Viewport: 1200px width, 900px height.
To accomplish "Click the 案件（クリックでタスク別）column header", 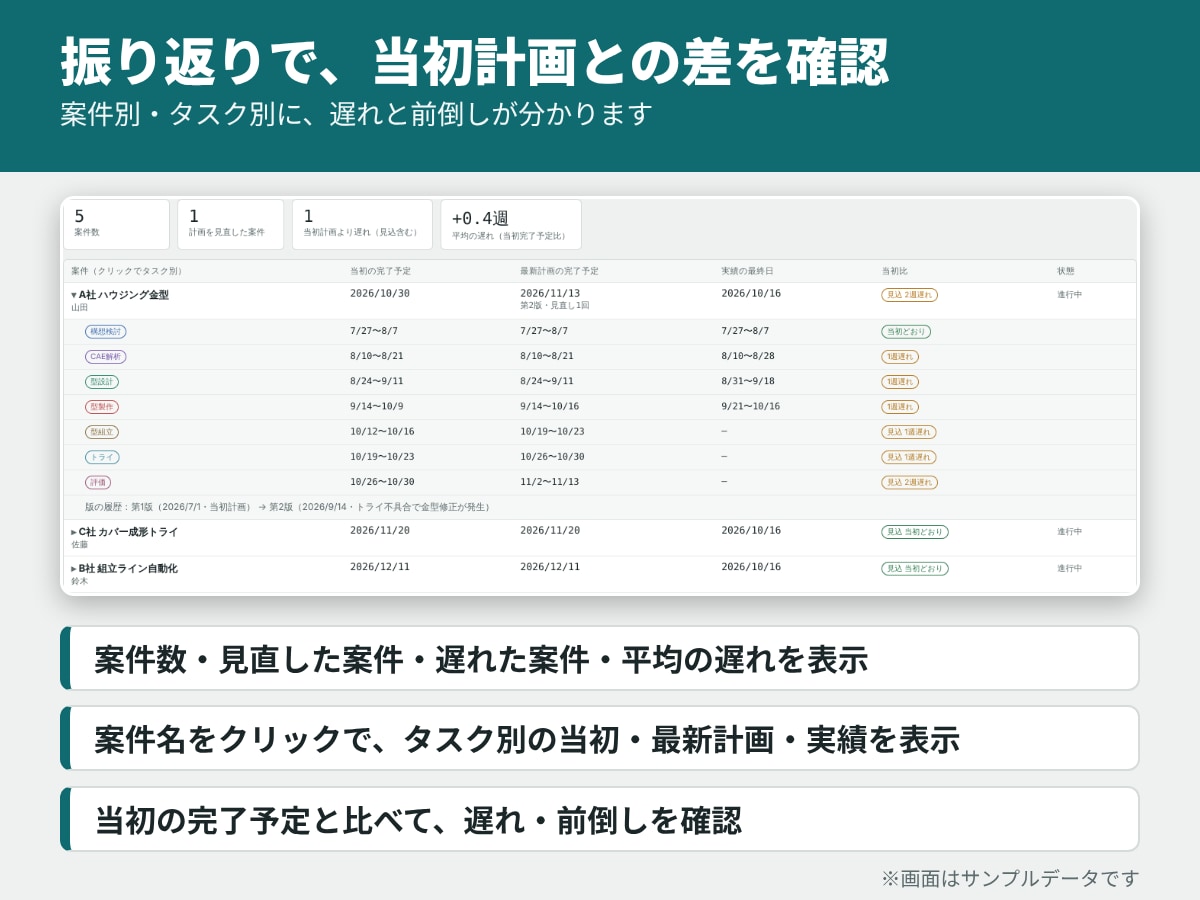I will 126,271.
